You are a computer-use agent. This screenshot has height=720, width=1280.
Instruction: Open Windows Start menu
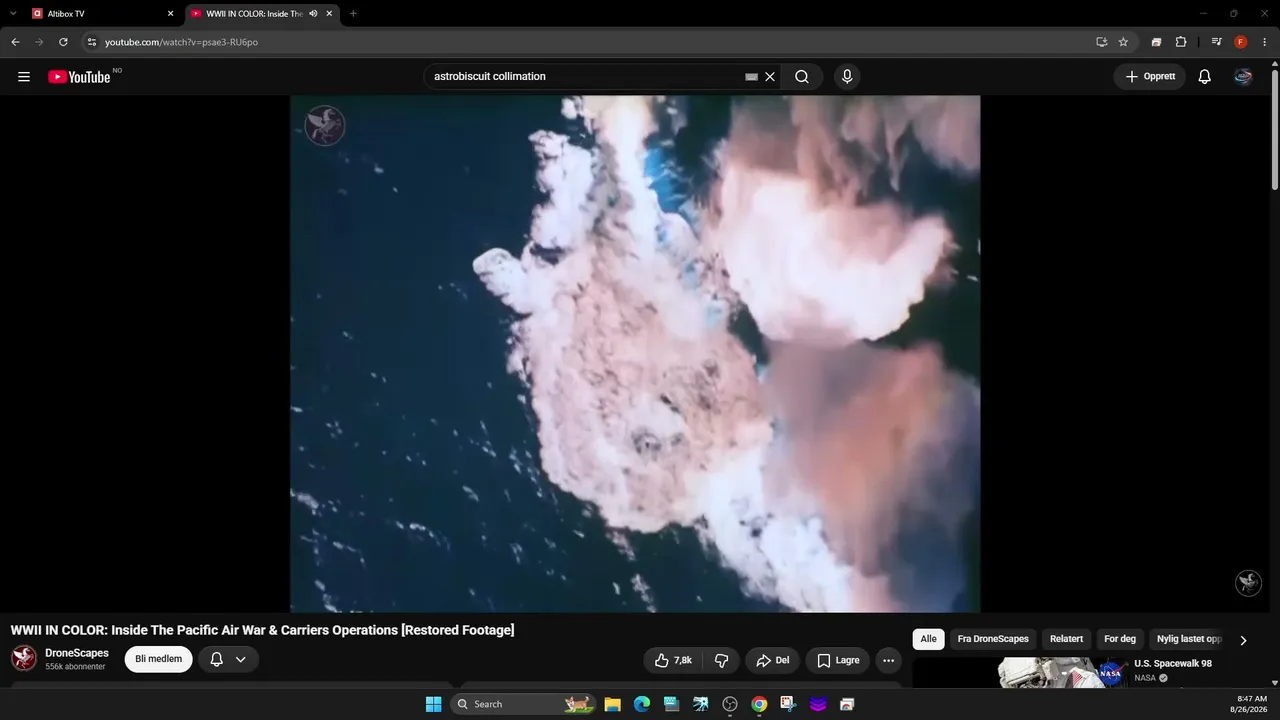pyautogui.click(x=433, y=704)
